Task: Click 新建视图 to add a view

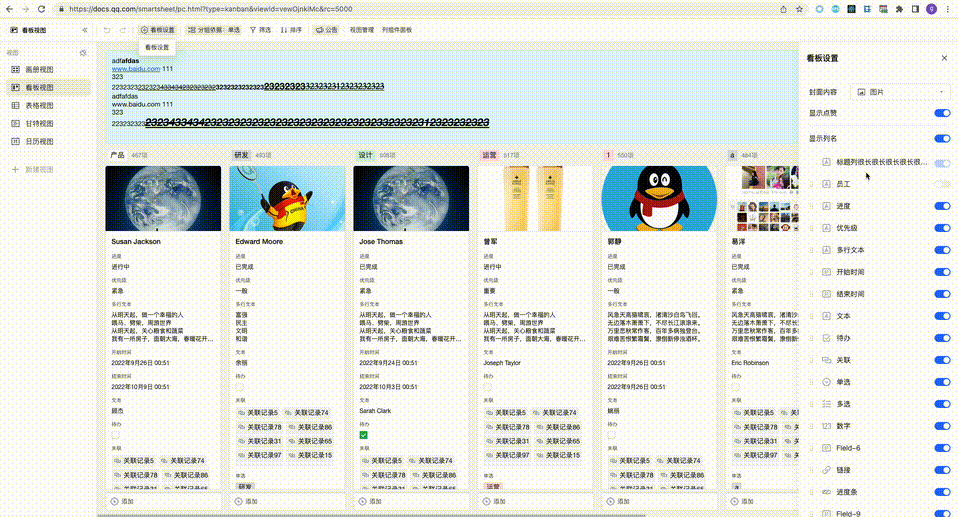Action: coord(33,169)
